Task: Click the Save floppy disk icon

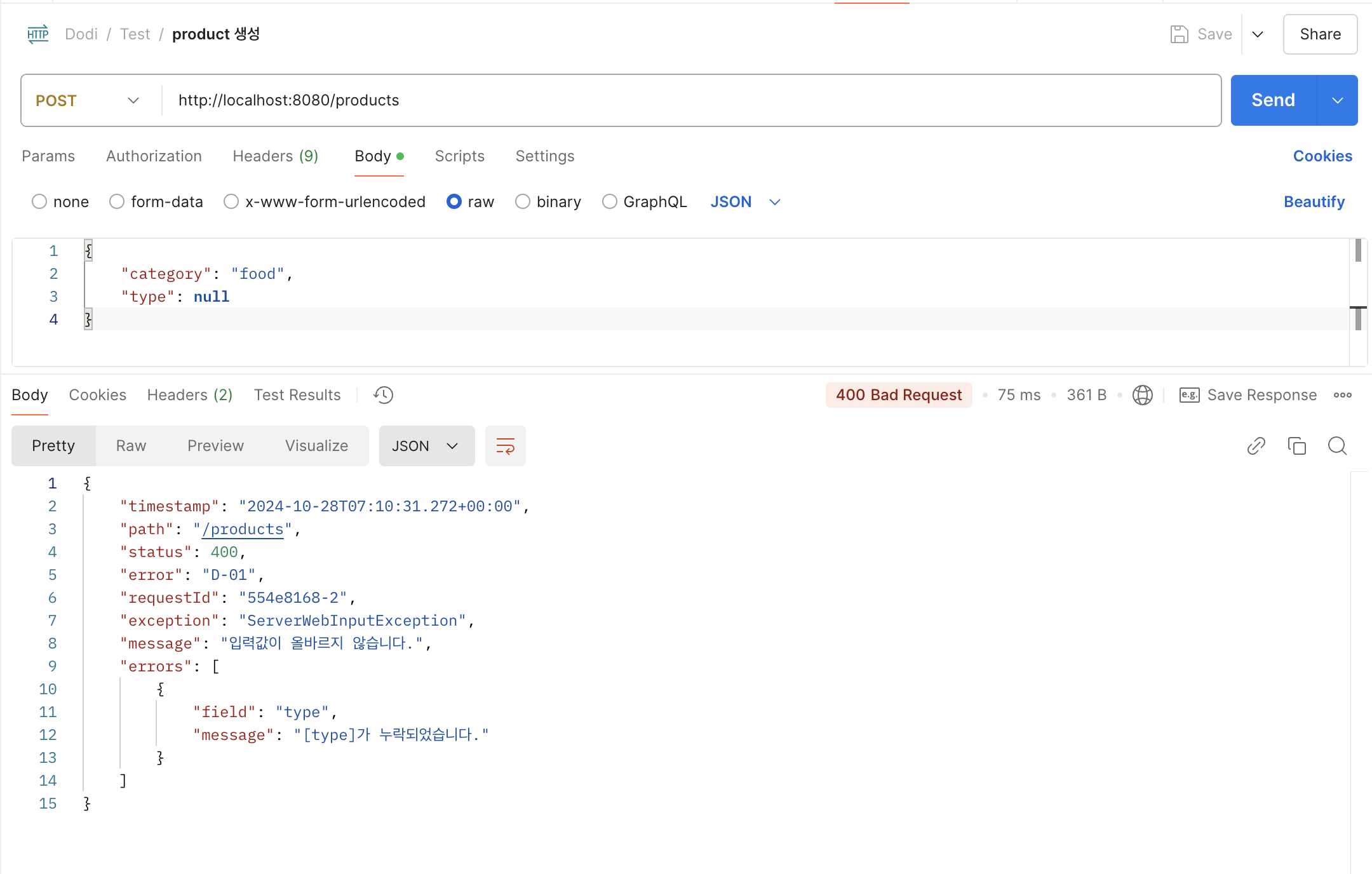Action: [1179, 34]
